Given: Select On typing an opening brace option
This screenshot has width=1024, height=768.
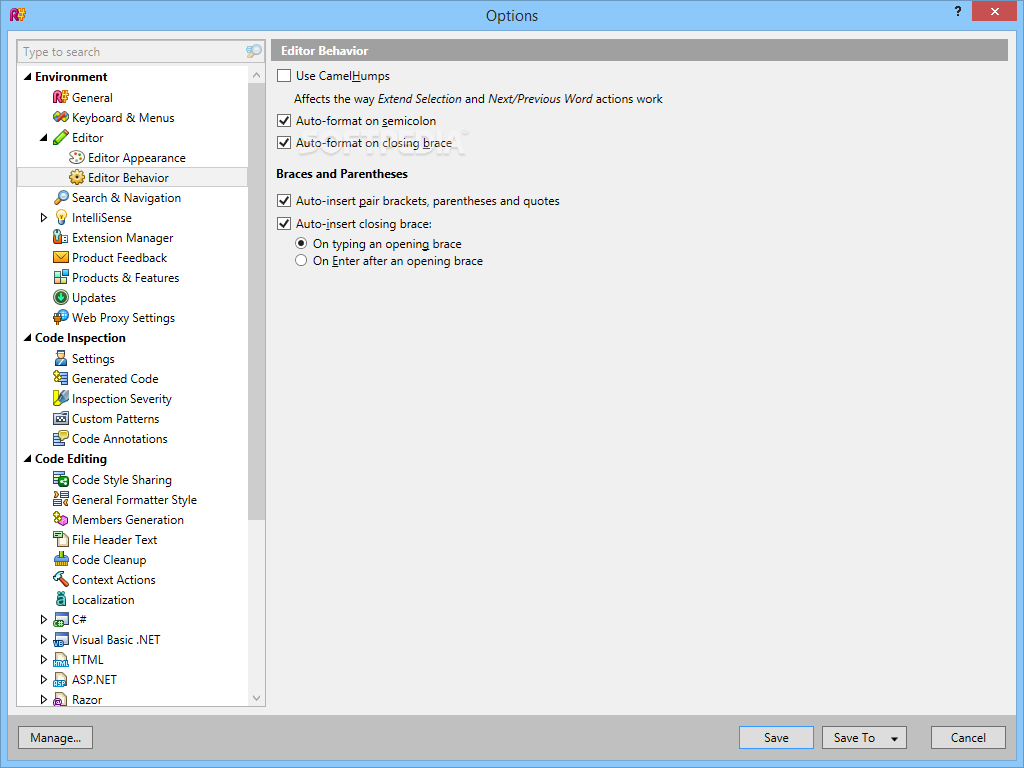Looking at the screenshot, I should pyautogui.click(x=300, y=243).
